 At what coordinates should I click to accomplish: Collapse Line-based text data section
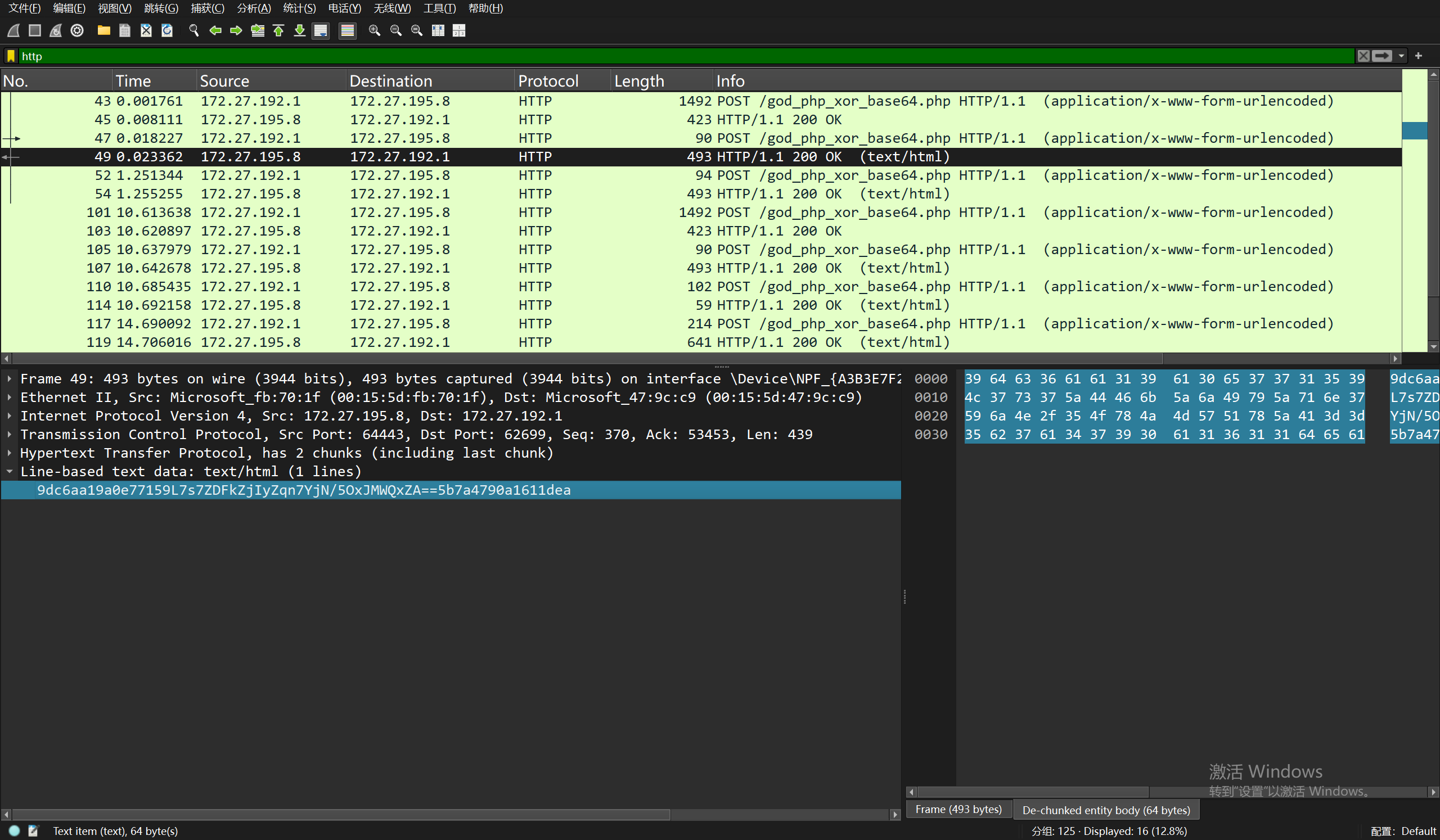click(10, 472)
